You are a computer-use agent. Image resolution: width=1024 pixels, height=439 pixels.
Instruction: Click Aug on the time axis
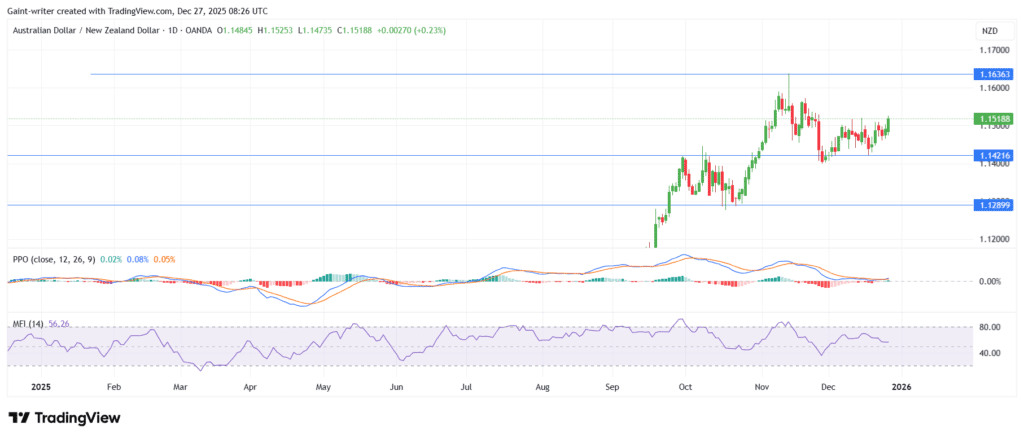pyautogui.click(x=542, y=387)
